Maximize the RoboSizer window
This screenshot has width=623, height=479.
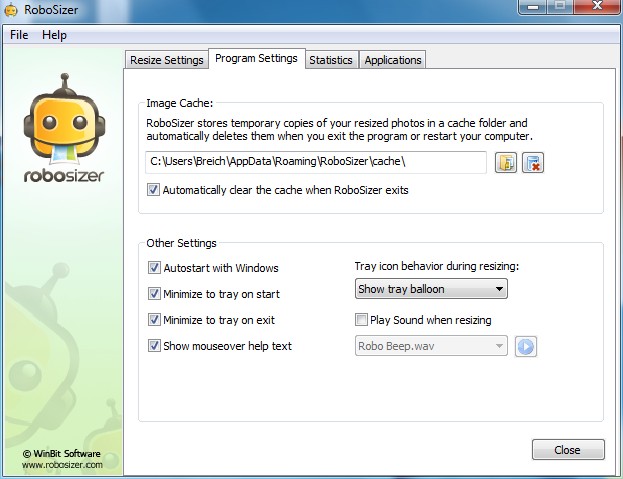tap(560, 6)
